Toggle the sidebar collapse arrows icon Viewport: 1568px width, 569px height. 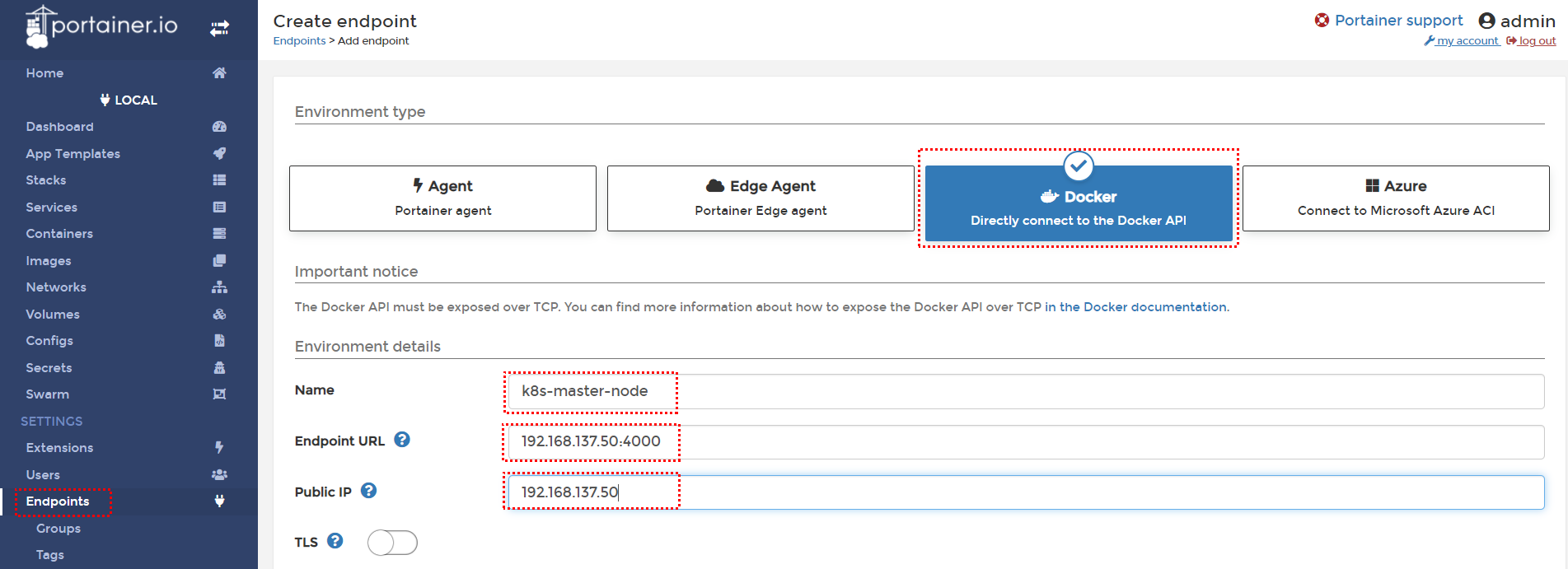point(219,29)
